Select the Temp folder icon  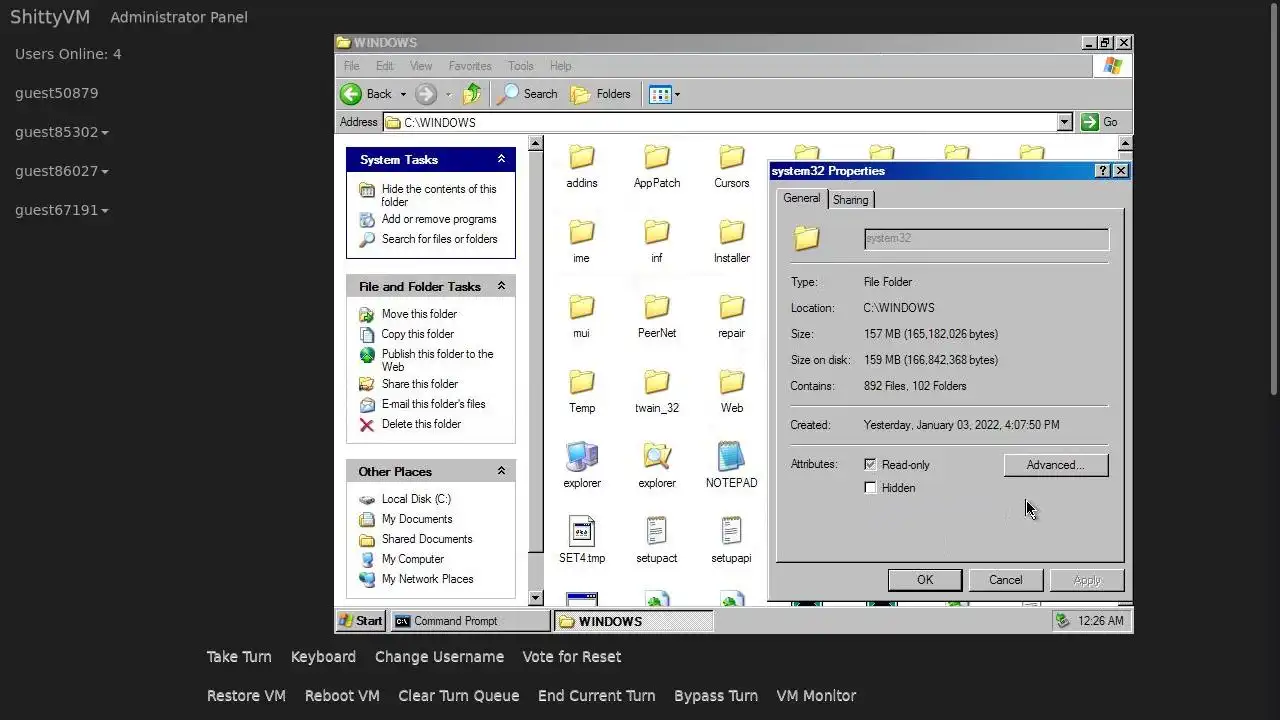pyautogui.click(x=581, y=382)
